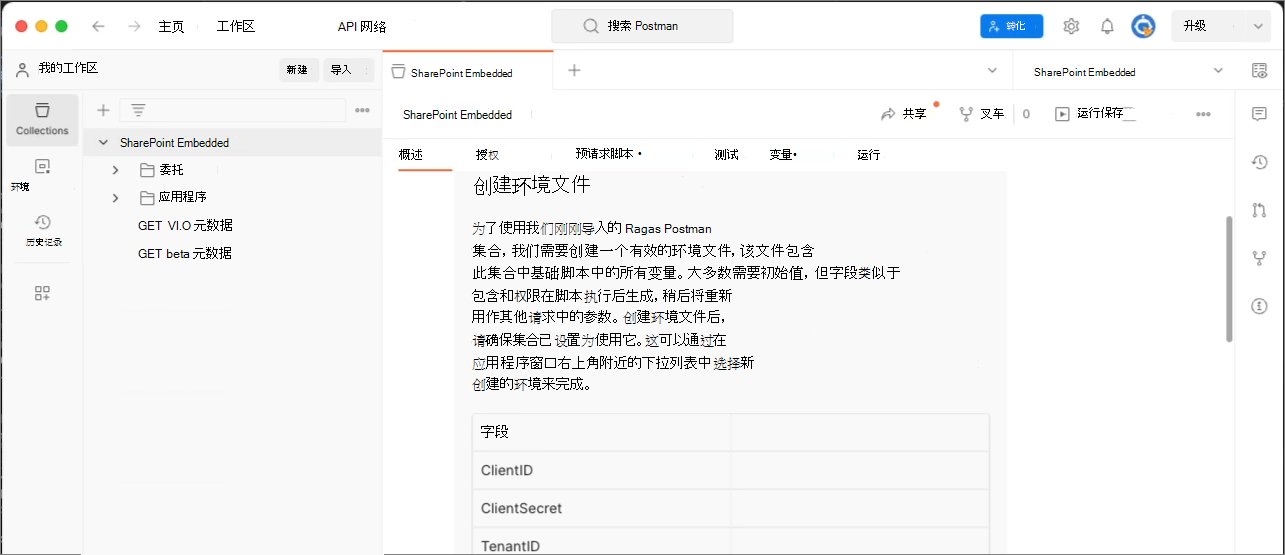Click the 运行保存 (Run) button
Screen dimensions: 1285x555
point(1095,114)
